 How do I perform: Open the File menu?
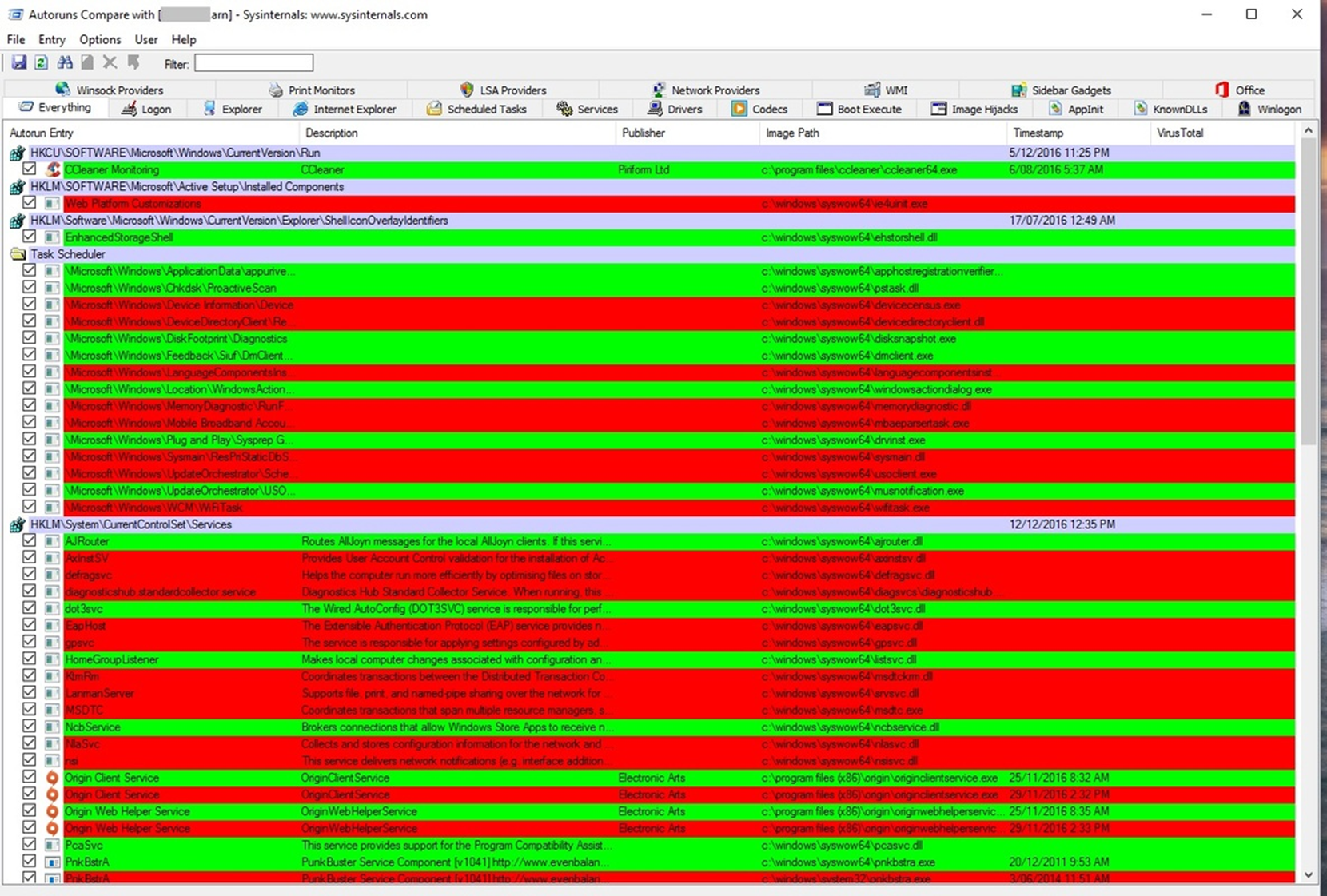(16, 39)
